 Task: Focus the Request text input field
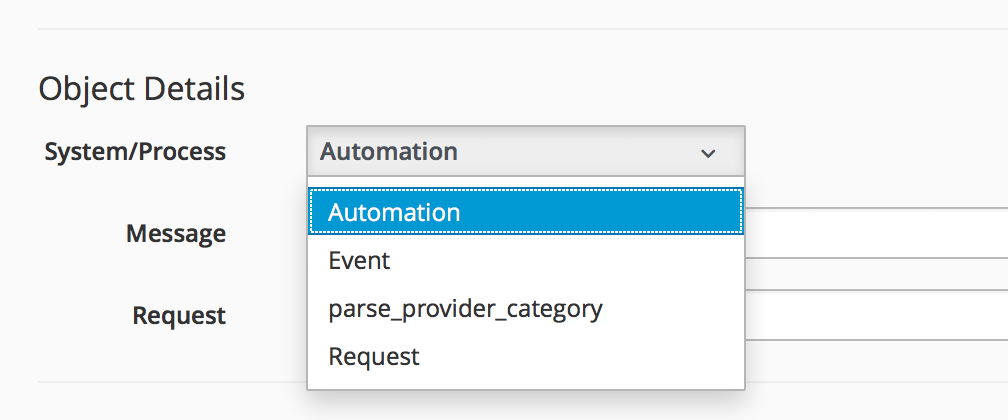tap(875, 316)
